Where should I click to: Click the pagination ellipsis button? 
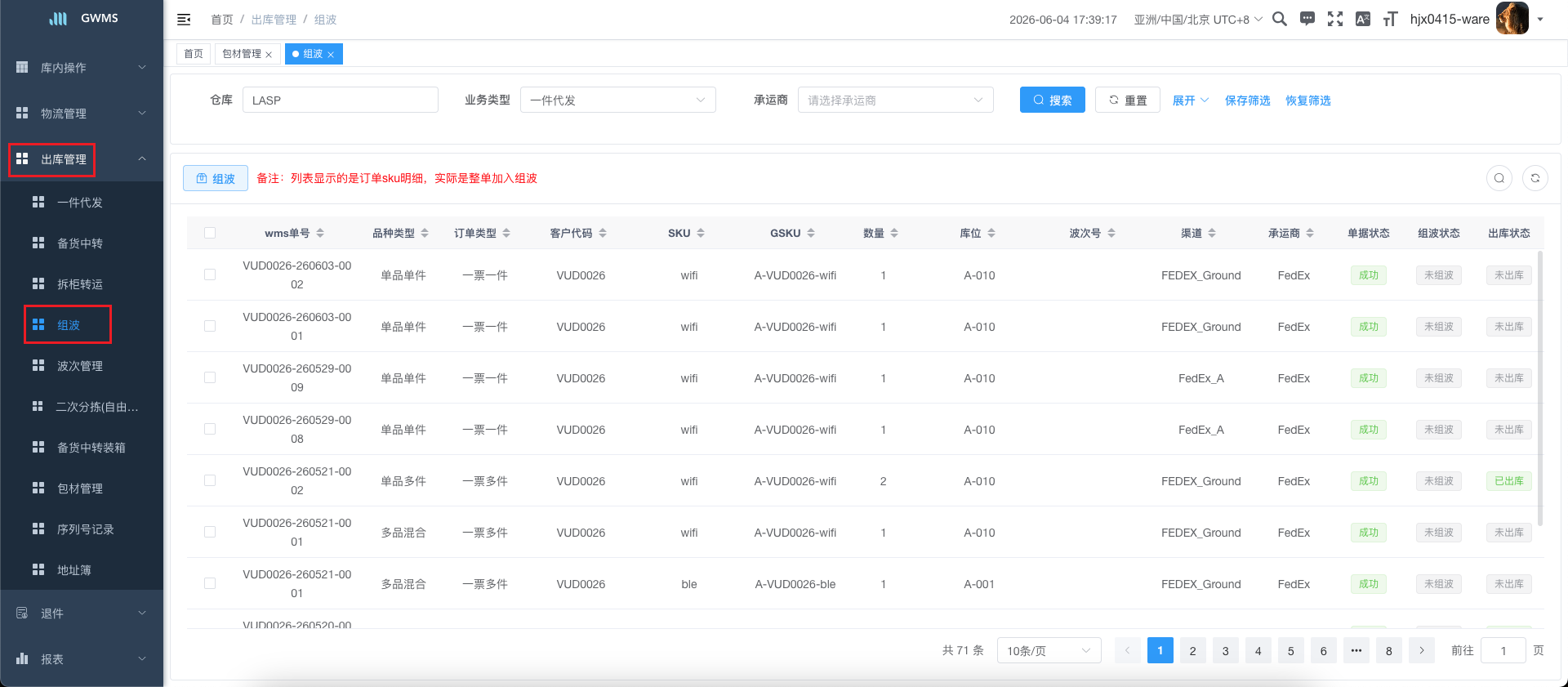pyautogui.click(x=1356, y=650)
